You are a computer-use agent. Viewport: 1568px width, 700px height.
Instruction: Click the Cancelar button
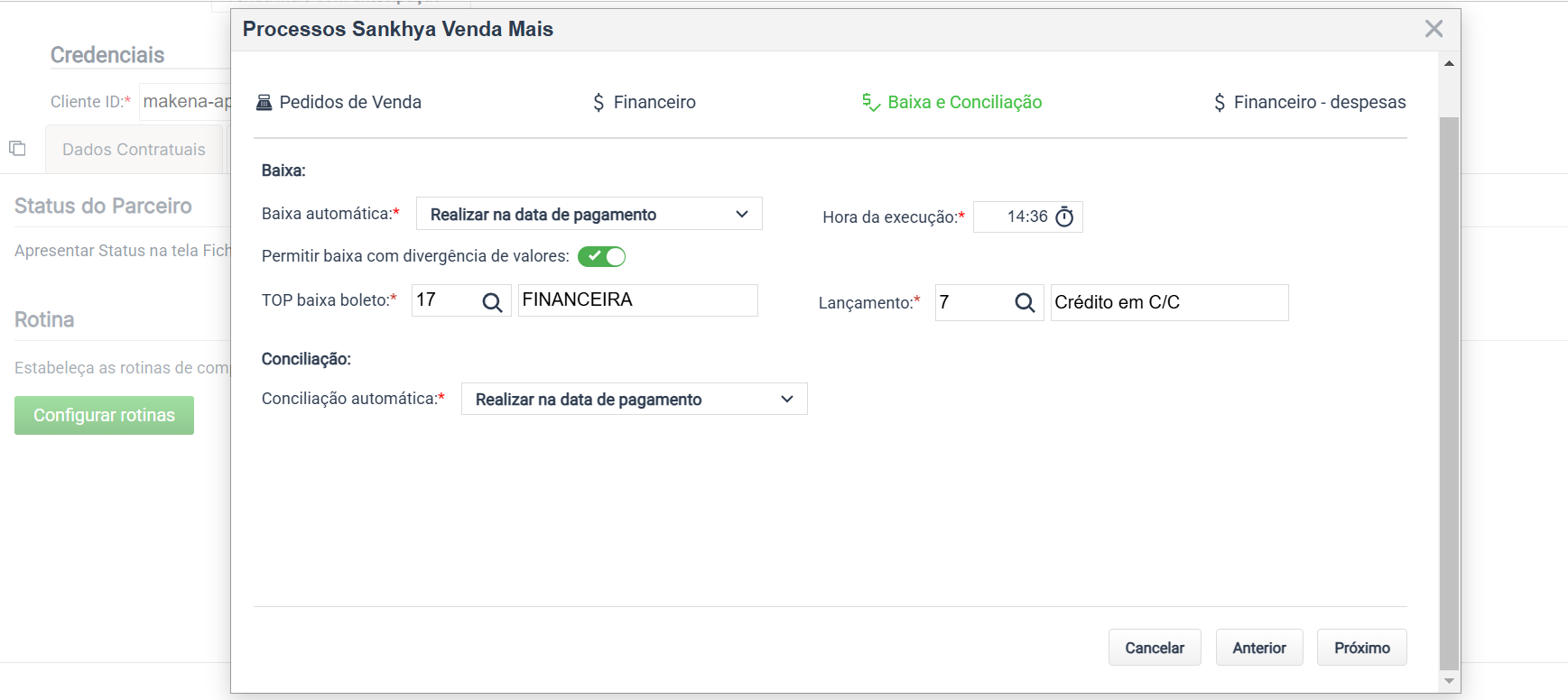[x=1155, y=648]
